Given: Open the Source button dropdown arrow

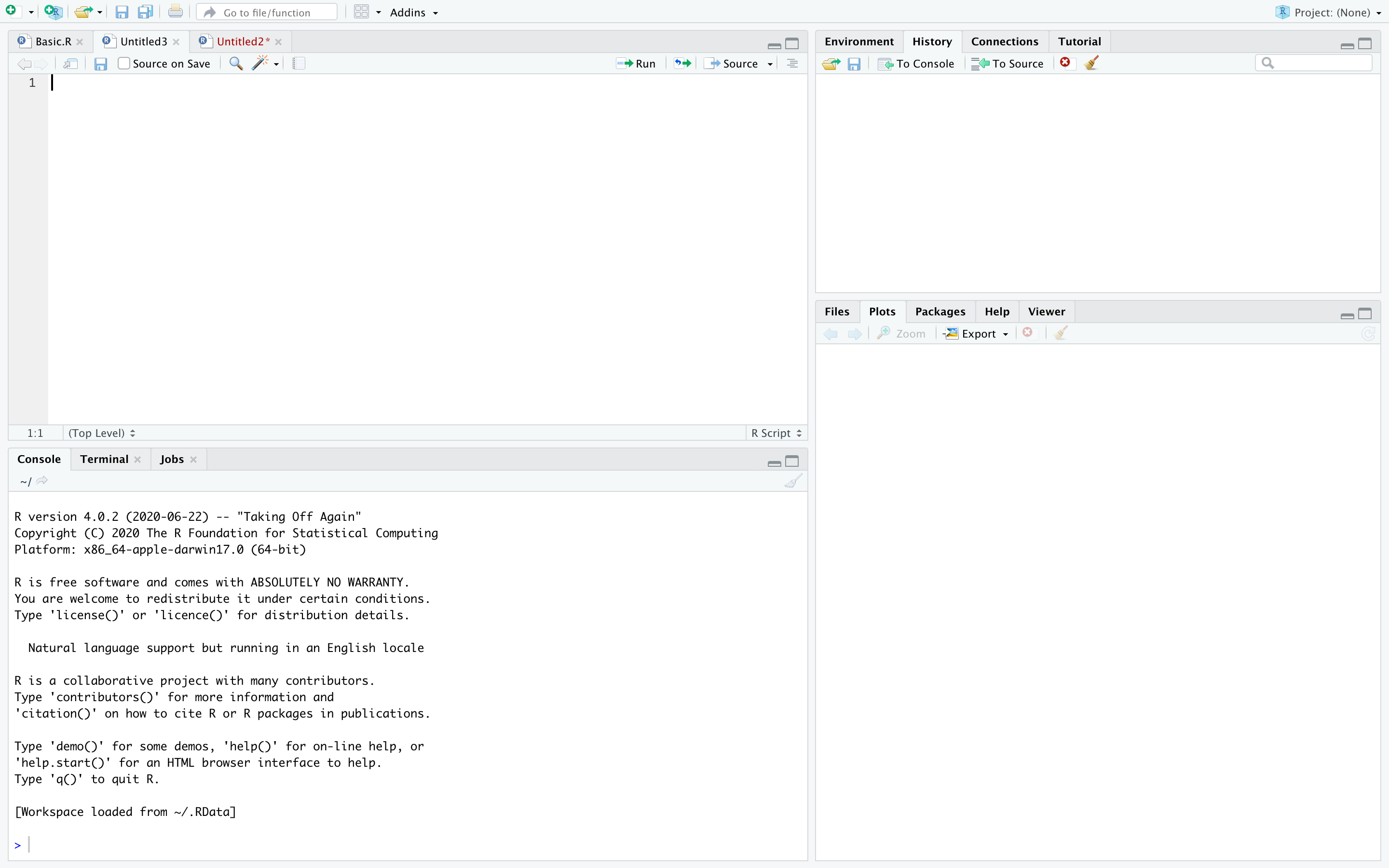Looking at the screenshot, I should pyautogui.click(x=770, y=64).
